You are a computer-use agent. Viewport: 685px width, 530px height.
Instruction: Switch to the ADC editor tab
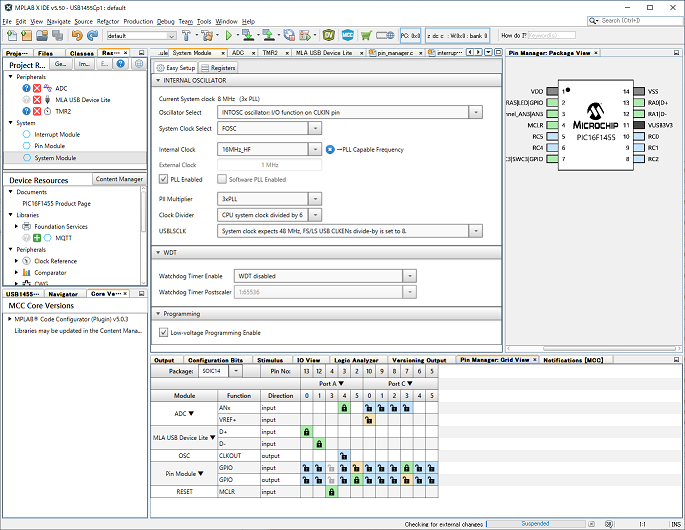tap(238, 53)
